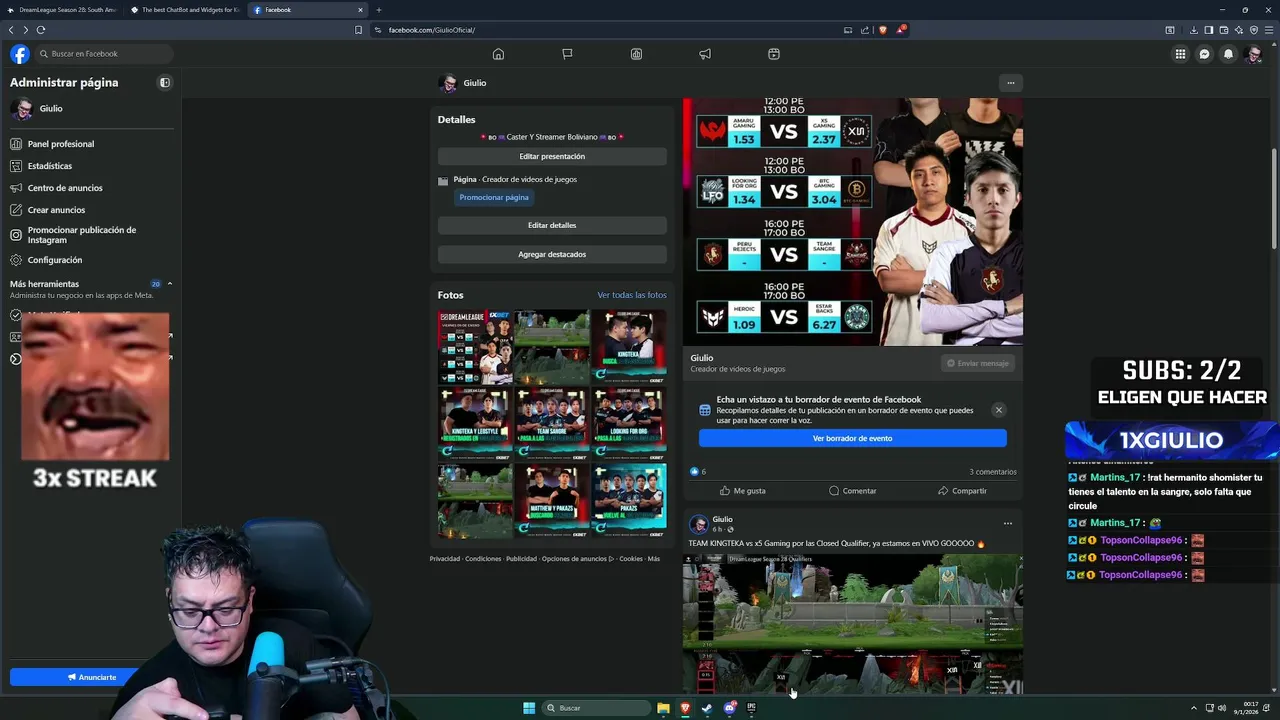Click Compartir on the post

coord(962,491)
